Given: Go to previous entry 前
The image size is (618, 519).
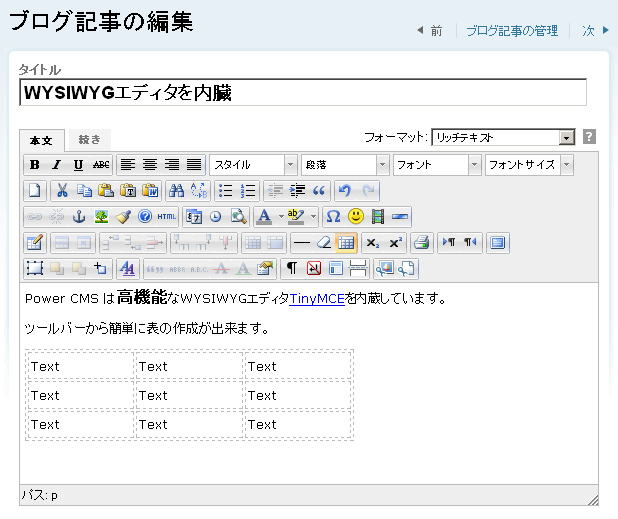Looking at the screenshot, I should [x=430, y=30].
